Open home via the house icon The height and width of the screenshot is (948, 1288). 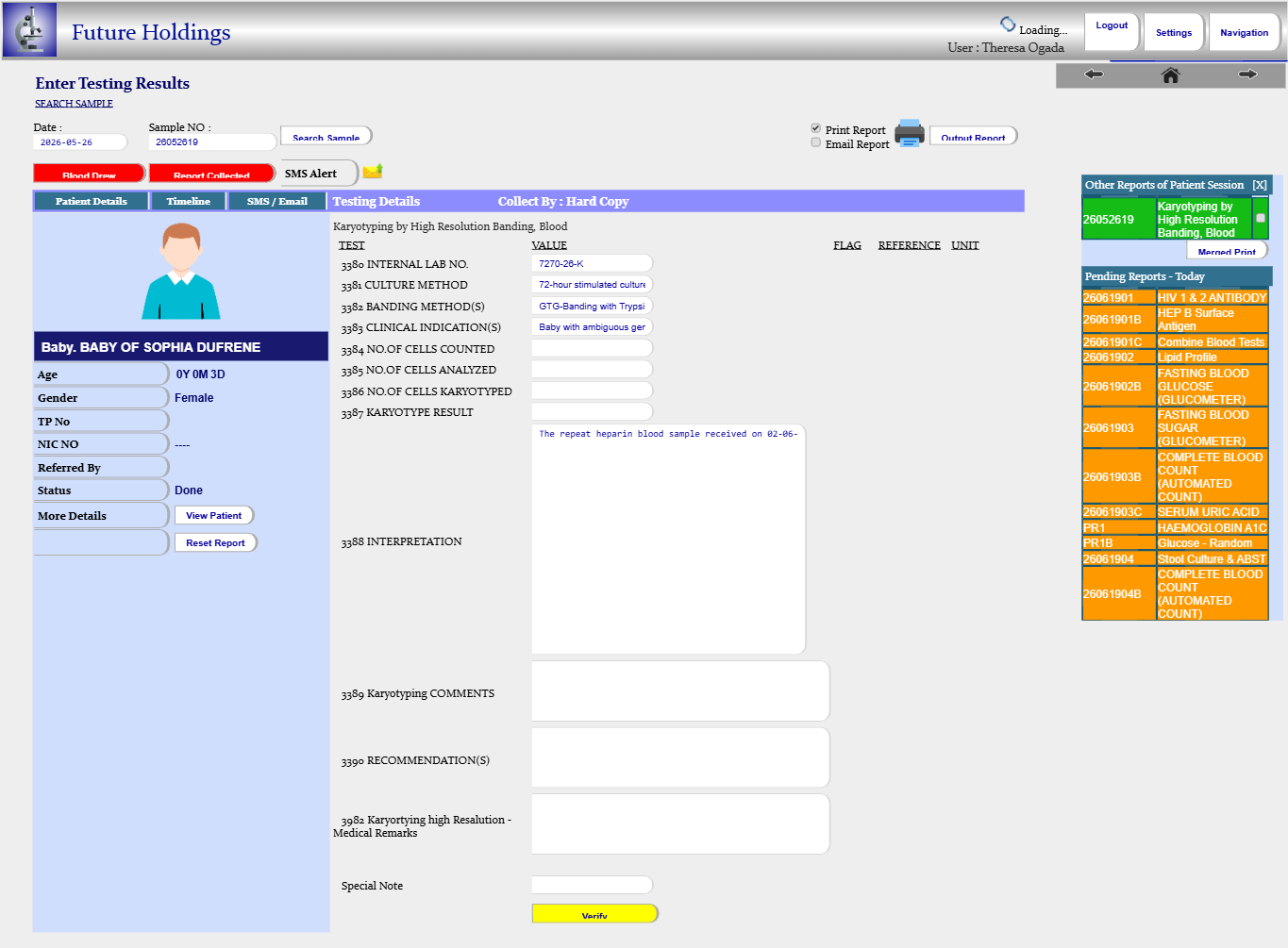(x=1170, y=75)
